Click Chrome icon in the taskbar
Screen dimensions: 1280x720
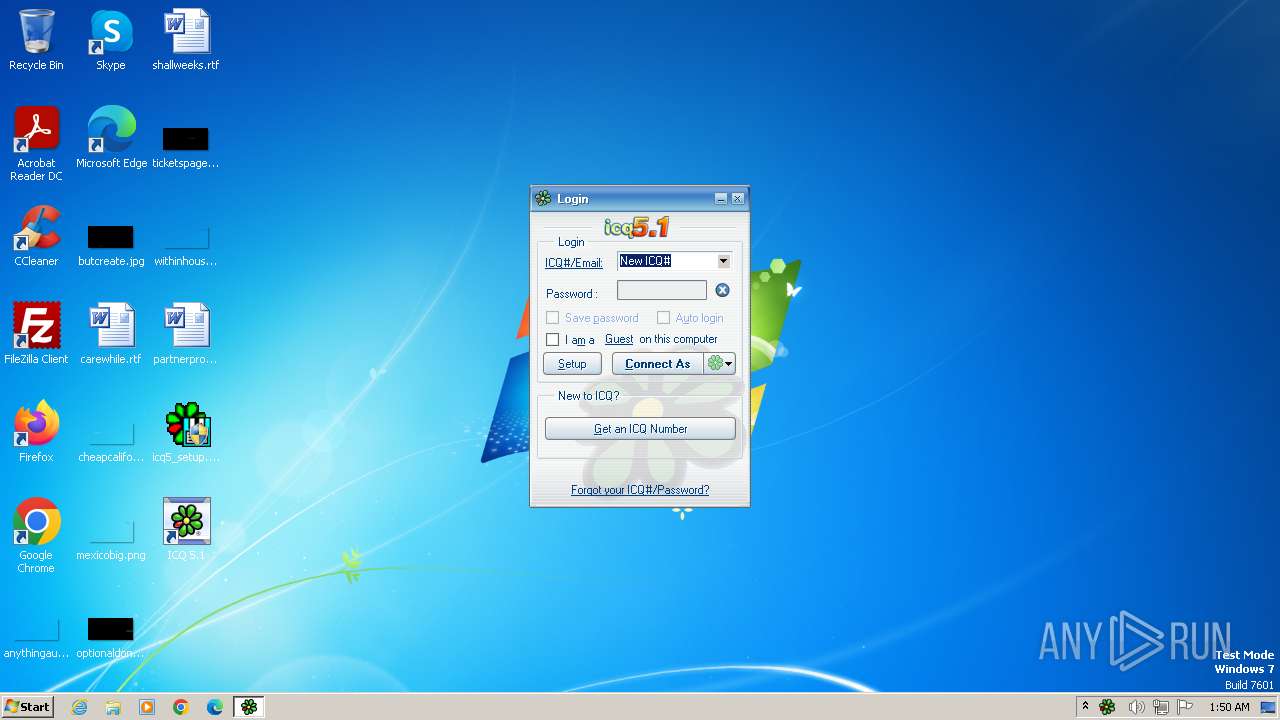(x=181, y=707)
